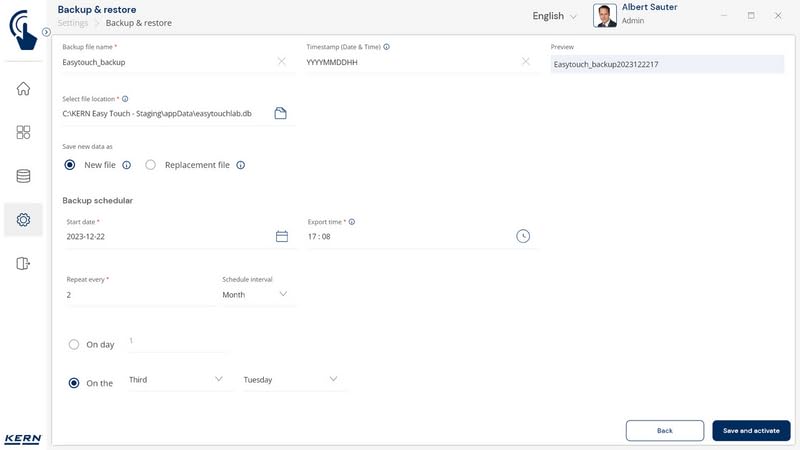Select the On day radio button
The height and width of the screenshot is (450, 800).
click(74, 344)
